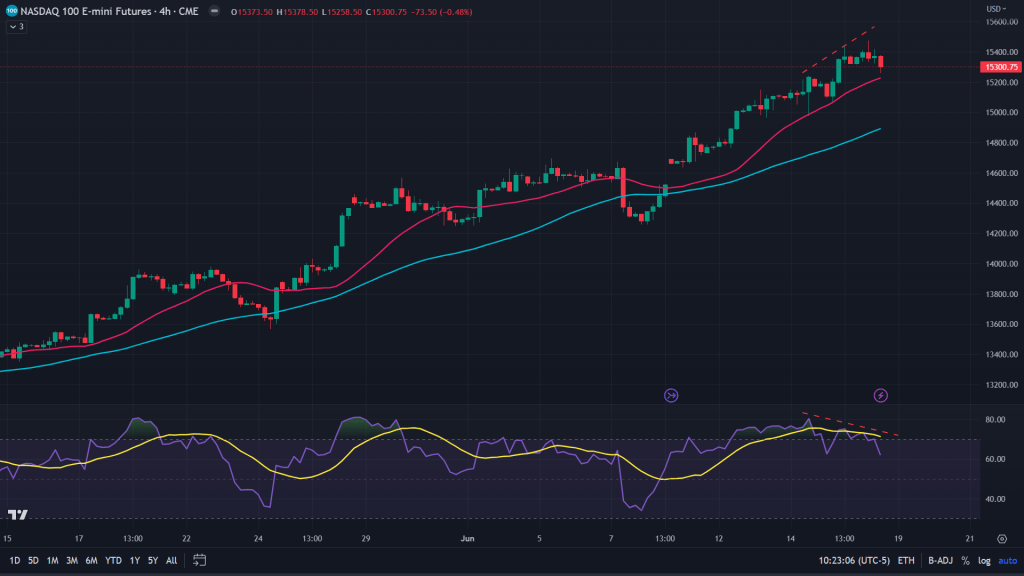Viewport: 1024px width, 576px height.
Task: Click the NASDAQ 100 symbol logo icon
Action: click(x=10, y=12)
